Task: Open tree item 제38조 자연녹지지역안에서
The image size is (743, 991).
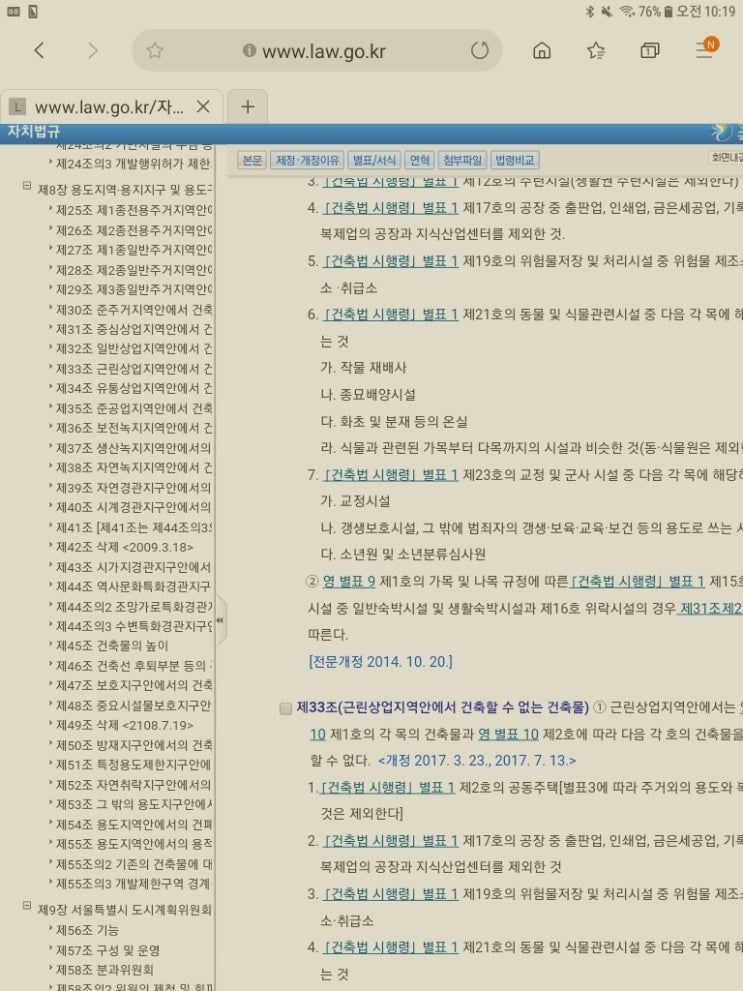Action: tap(134, 467)
